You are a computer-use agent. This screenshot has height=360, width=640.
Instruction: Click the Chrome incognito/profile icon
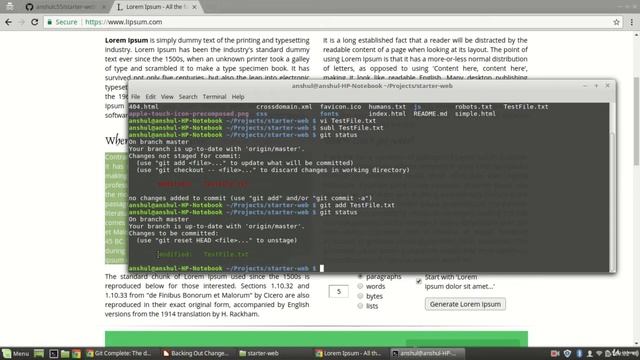pos(9,7)
